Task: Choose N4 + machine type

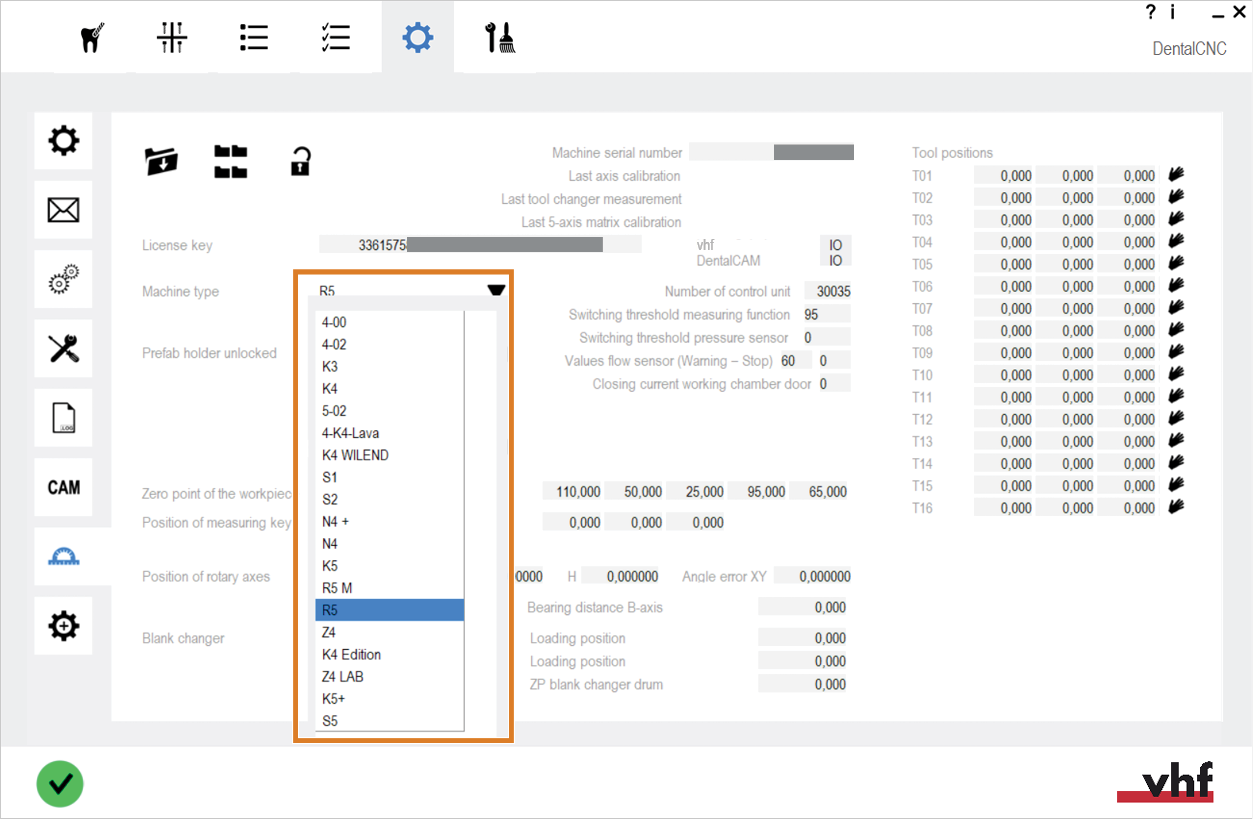Action: point(390,521)
